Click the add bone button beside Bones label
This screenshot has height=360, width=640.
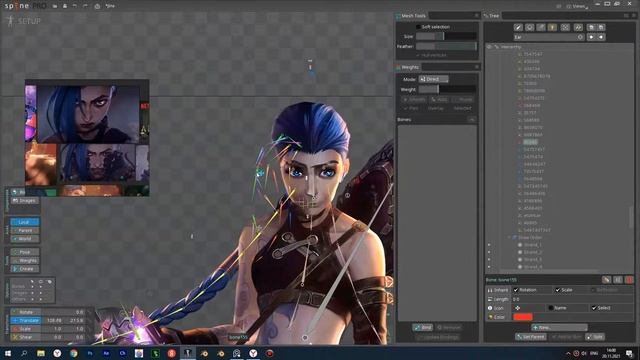tap(472, 120)
